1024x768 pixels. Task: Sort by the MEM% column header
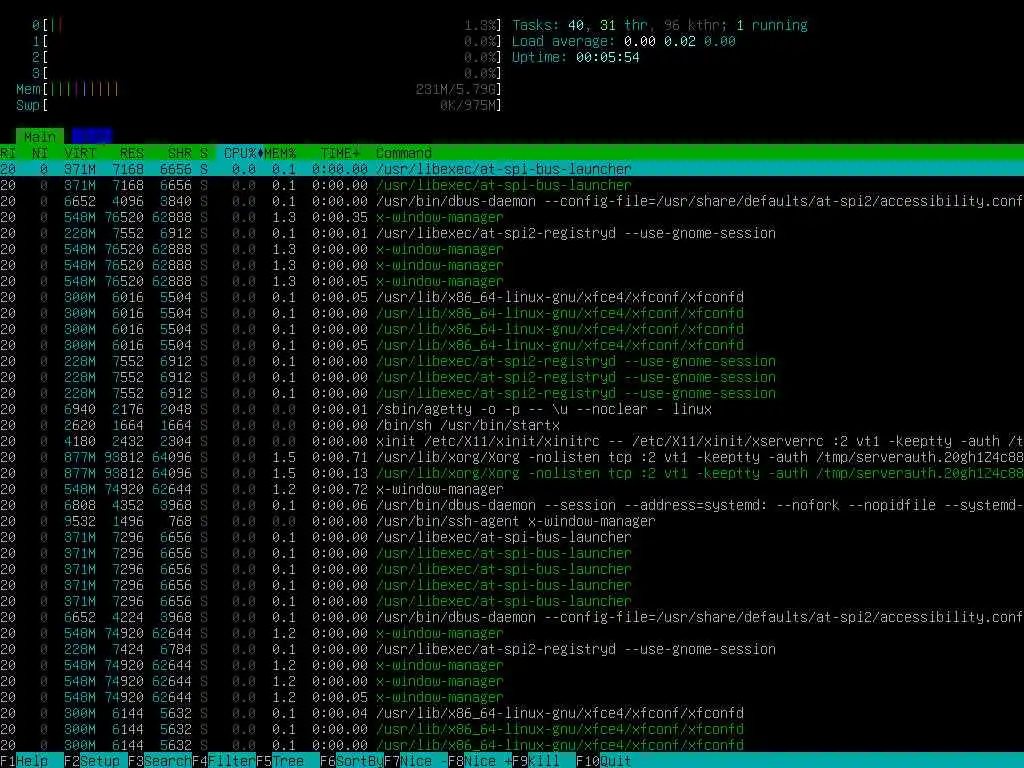pos(280,153)
